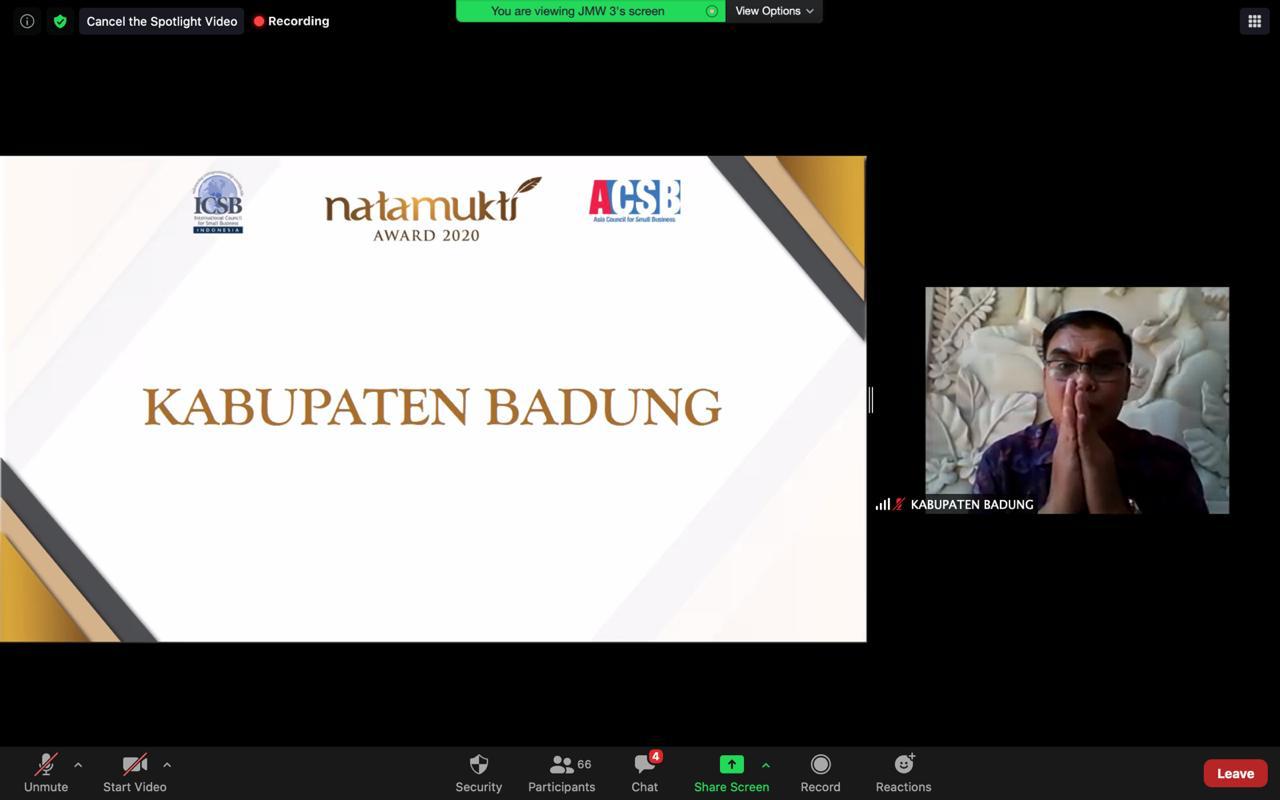Open the Participants panel

tap(561, 773)
